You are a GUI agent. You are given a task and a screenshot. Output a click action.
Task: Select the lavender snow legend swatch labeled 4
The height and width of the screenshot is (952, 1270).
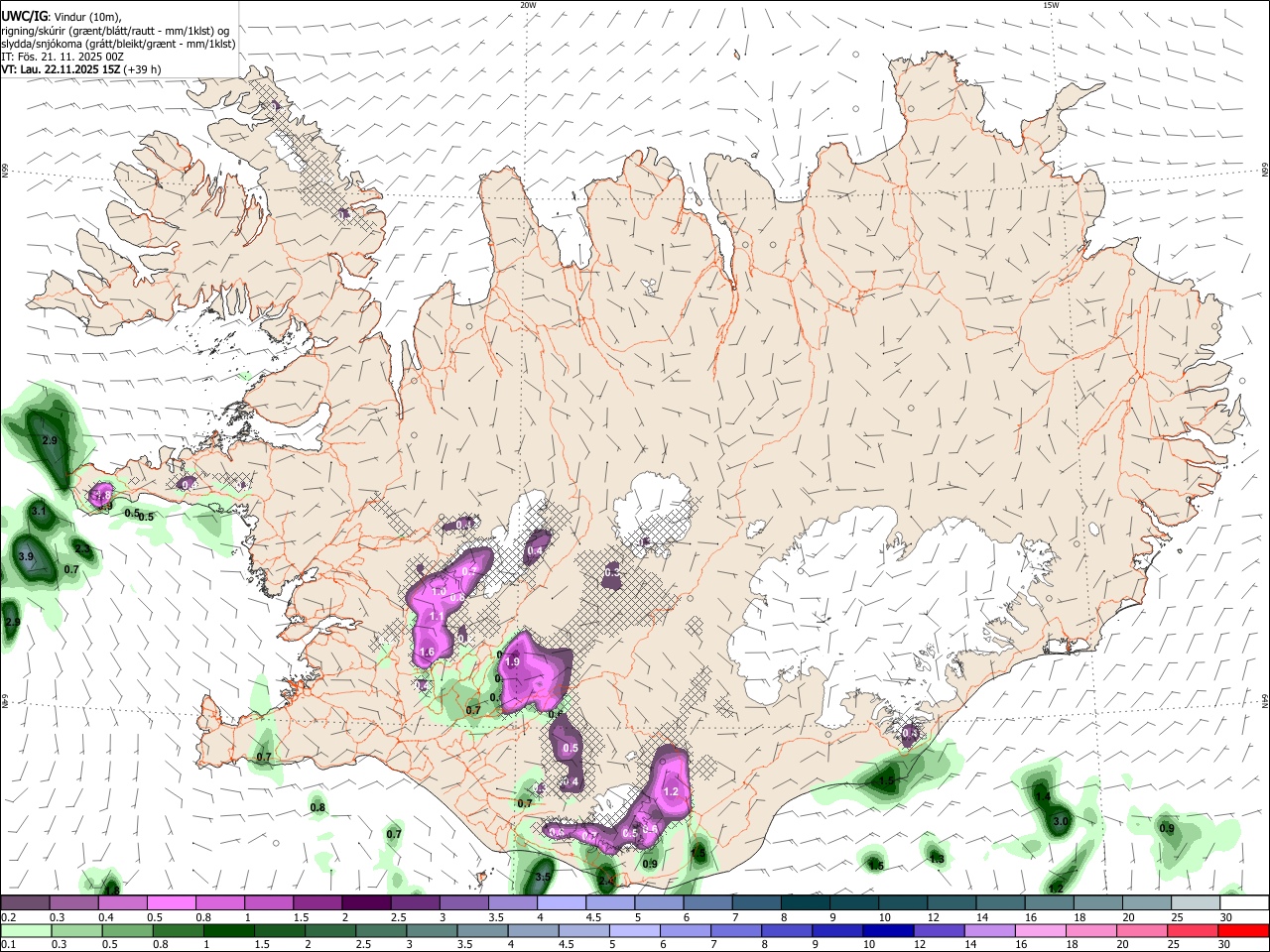point(561,902)
